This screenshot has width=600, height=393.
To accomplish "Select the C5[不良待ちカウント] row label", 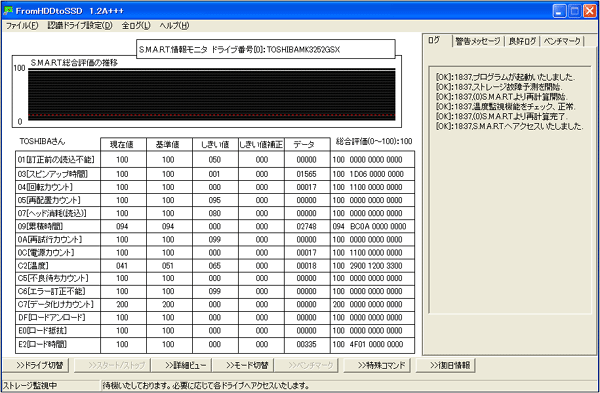I will (53, 278).
